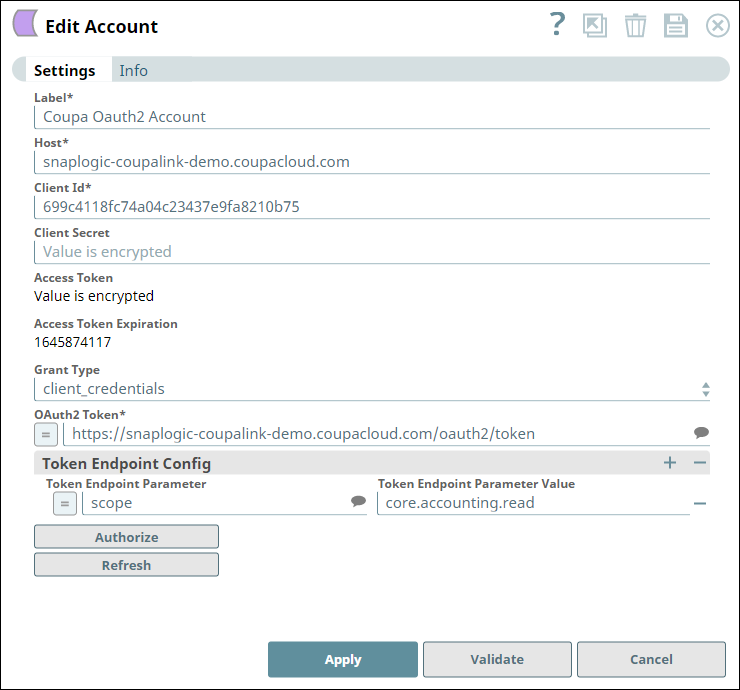The height and width of the screenshot is (690, 740).
Task: Switch to the Info tab
Action: 134,70
